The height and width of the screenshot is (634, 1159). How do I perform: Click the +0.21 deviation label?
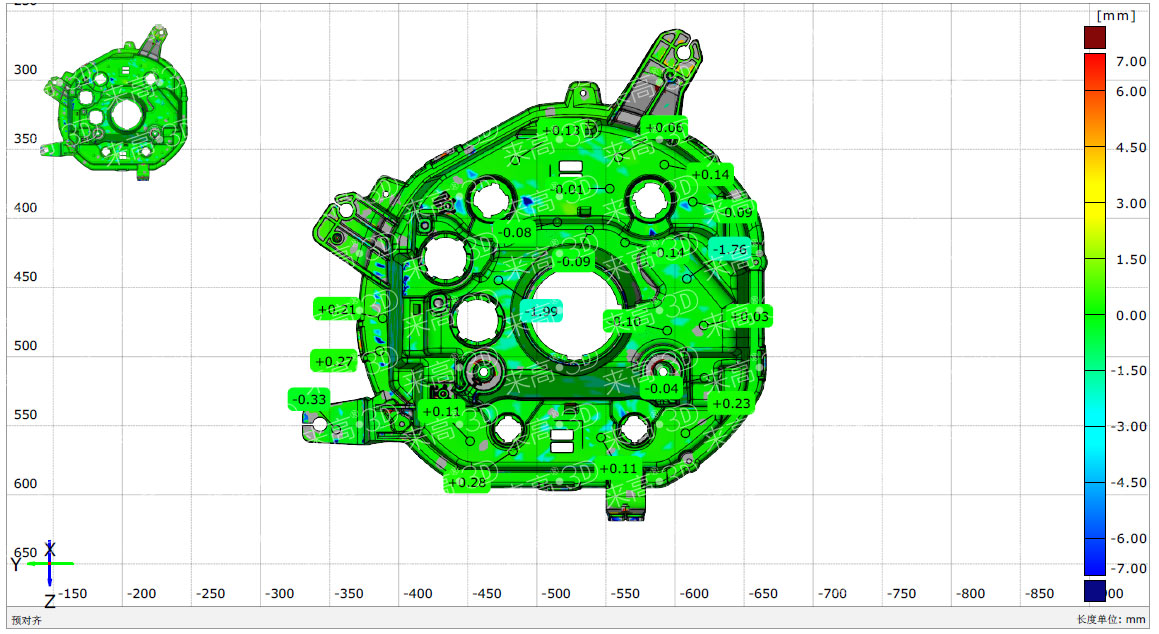(336, 310)
